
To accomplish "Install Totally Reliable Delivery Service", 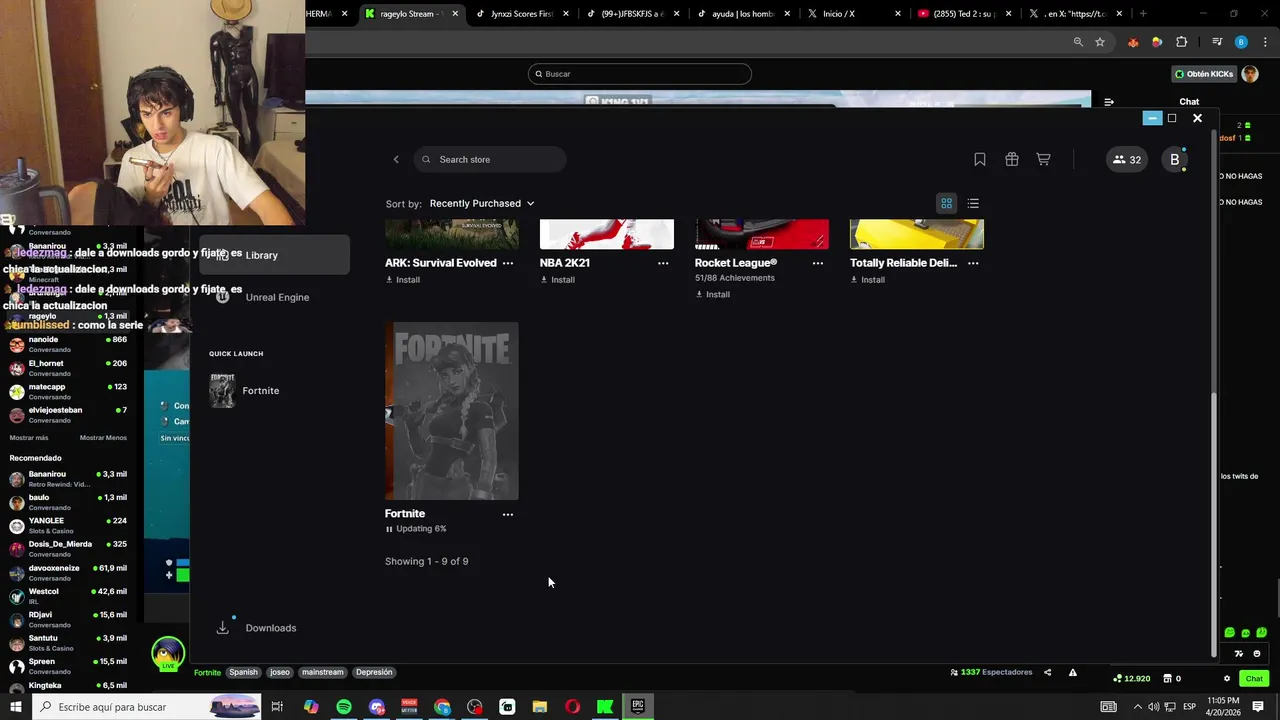I will pyautogui.click(x=868, y=280).
